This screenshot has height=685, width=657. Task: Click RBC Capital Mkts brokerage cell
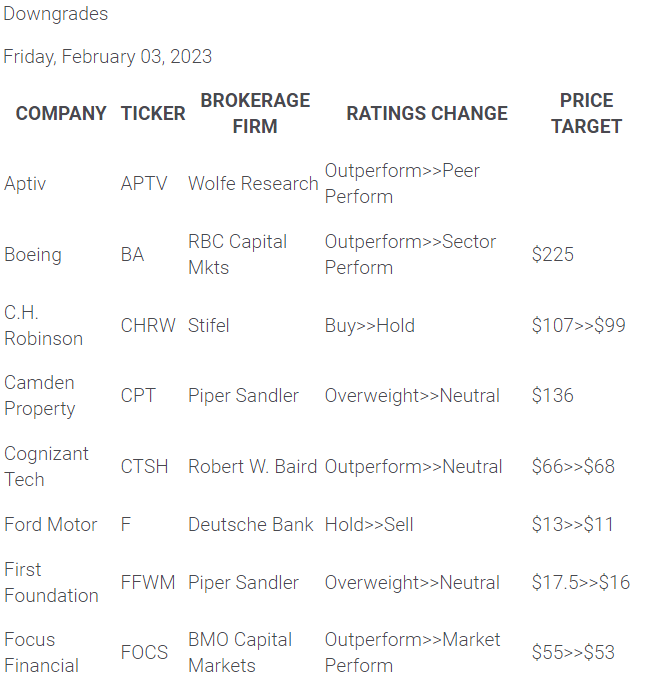(x=237, y=255)
